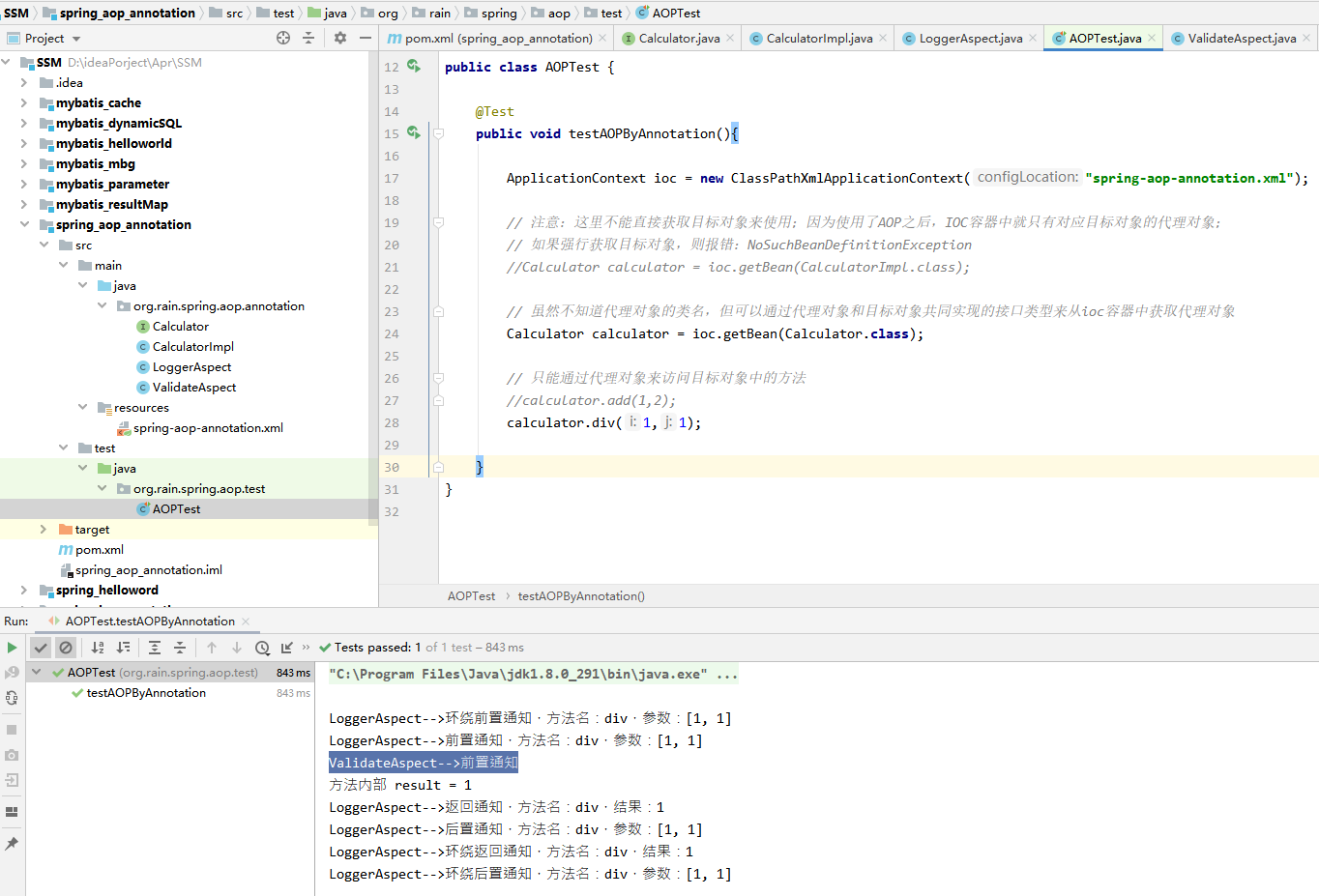Click AOPTest in editor bottom breadcrumb
Viewport: 1319px width, 896px height.
pos(471,596)
